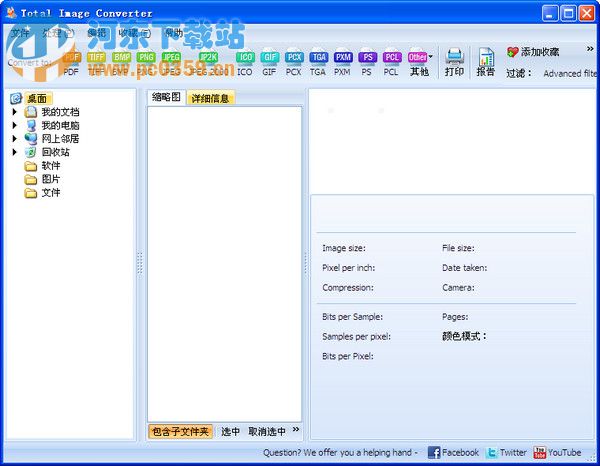Click the 'File size:' label
Viewport: 600px width, 466px height.
(x=458, y=248)
